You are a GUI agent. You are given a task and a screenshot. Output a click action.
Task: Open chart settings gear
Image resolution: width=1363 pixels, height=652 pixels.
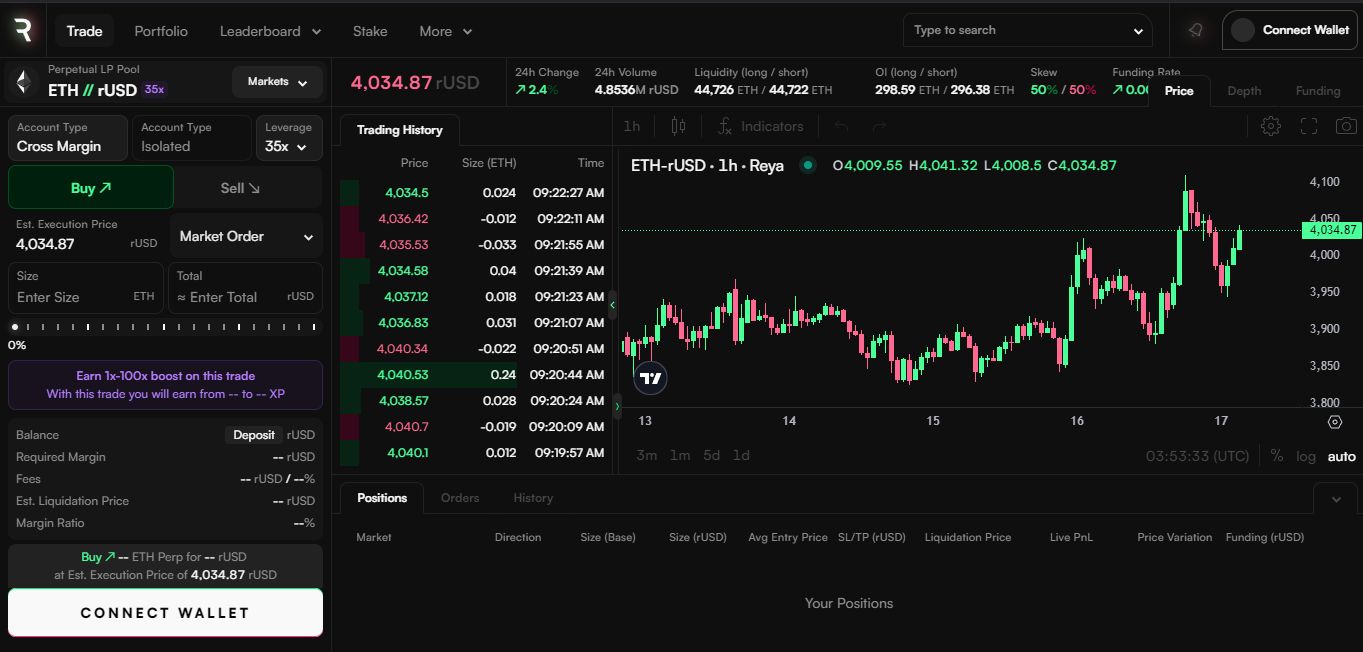[1270, 126]
